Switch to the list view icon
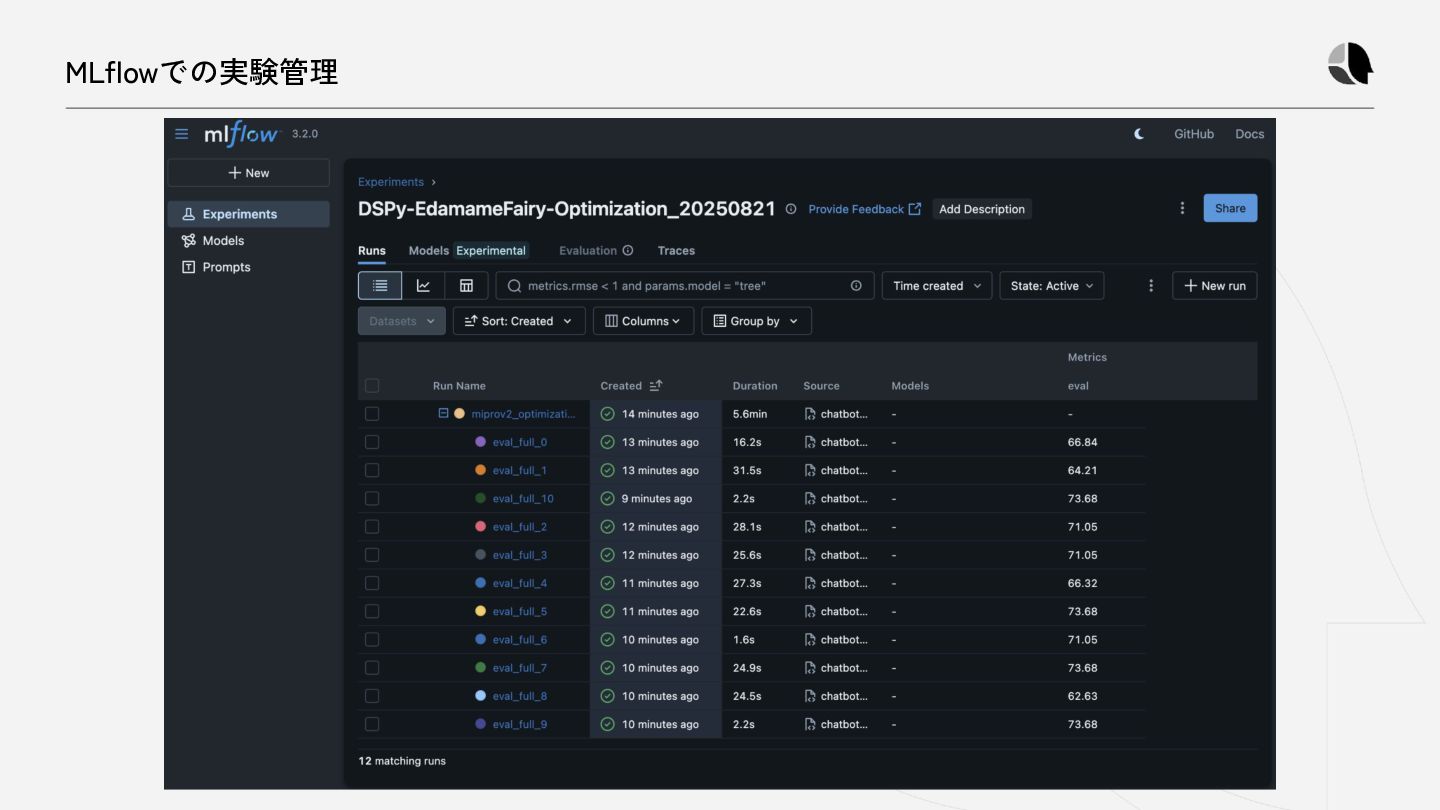 pyautogui.click(x=380, y=286)
